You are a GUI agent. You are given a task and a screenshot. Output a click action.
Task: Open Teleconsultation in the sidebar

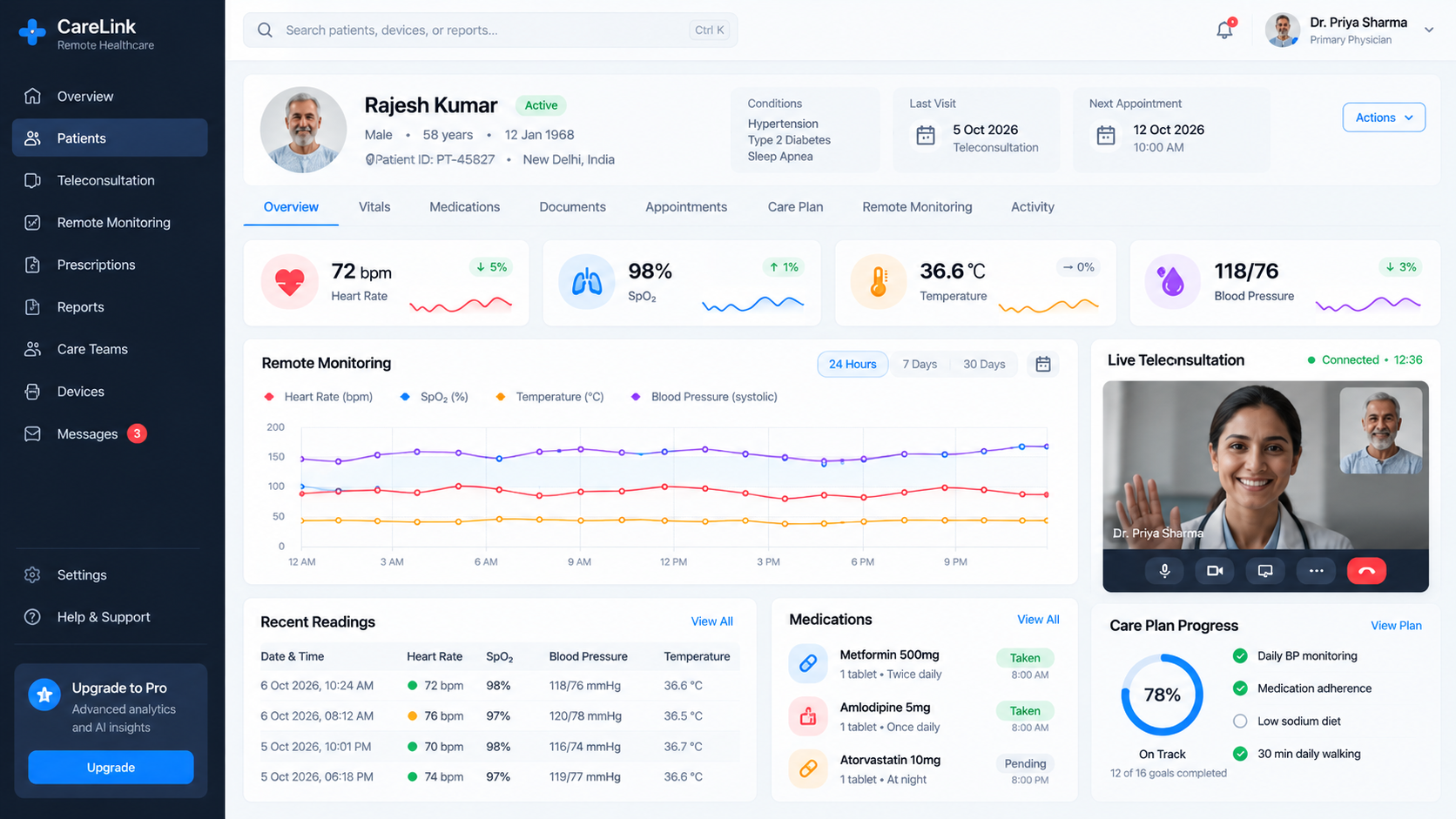coord(110,180)
